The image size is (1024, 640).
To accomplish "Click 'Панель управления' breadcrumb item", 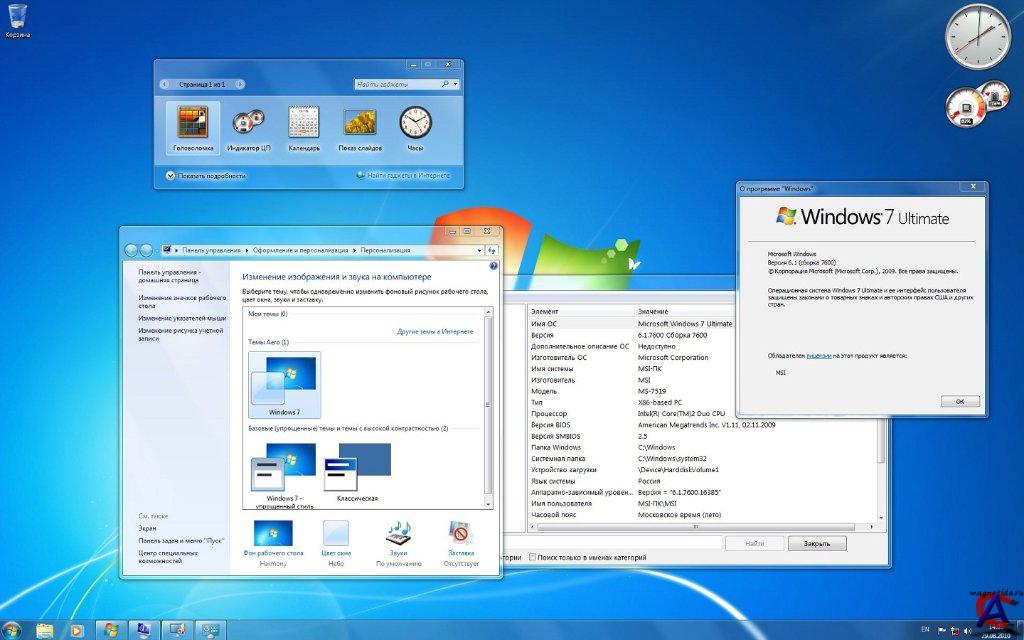I will (211, 250).
